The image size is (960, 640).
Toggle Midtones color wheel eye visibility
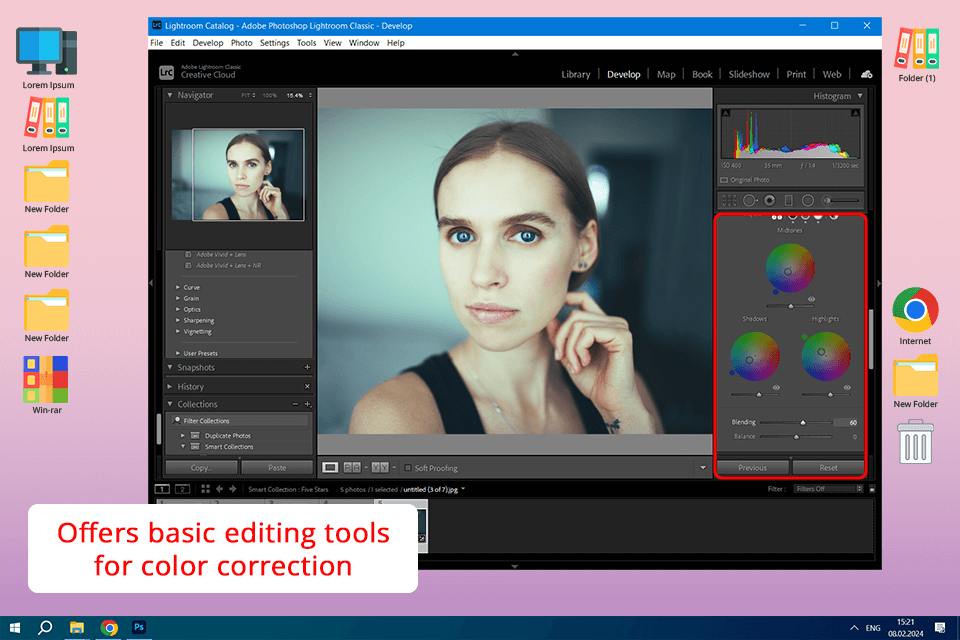[811, 299]
